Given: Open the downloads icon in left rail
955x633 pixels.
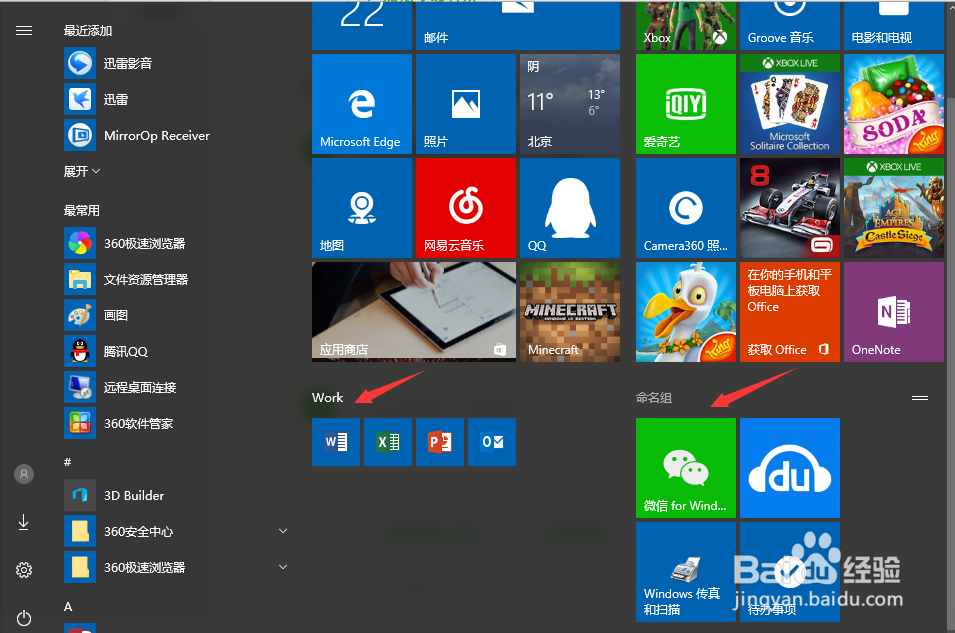Looking at the screenshot, I should tap(24, 522).
